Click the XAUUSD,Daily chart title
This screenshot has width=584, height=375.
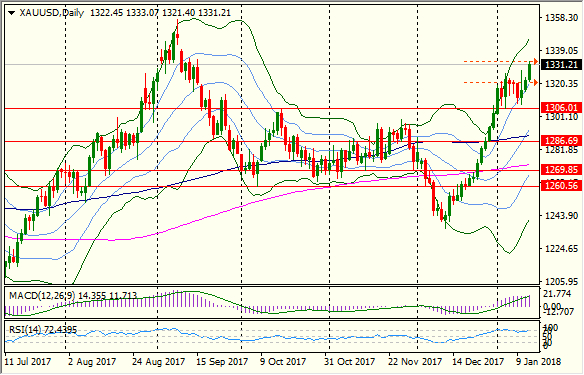pyautogui.click(x=51, y=13)
